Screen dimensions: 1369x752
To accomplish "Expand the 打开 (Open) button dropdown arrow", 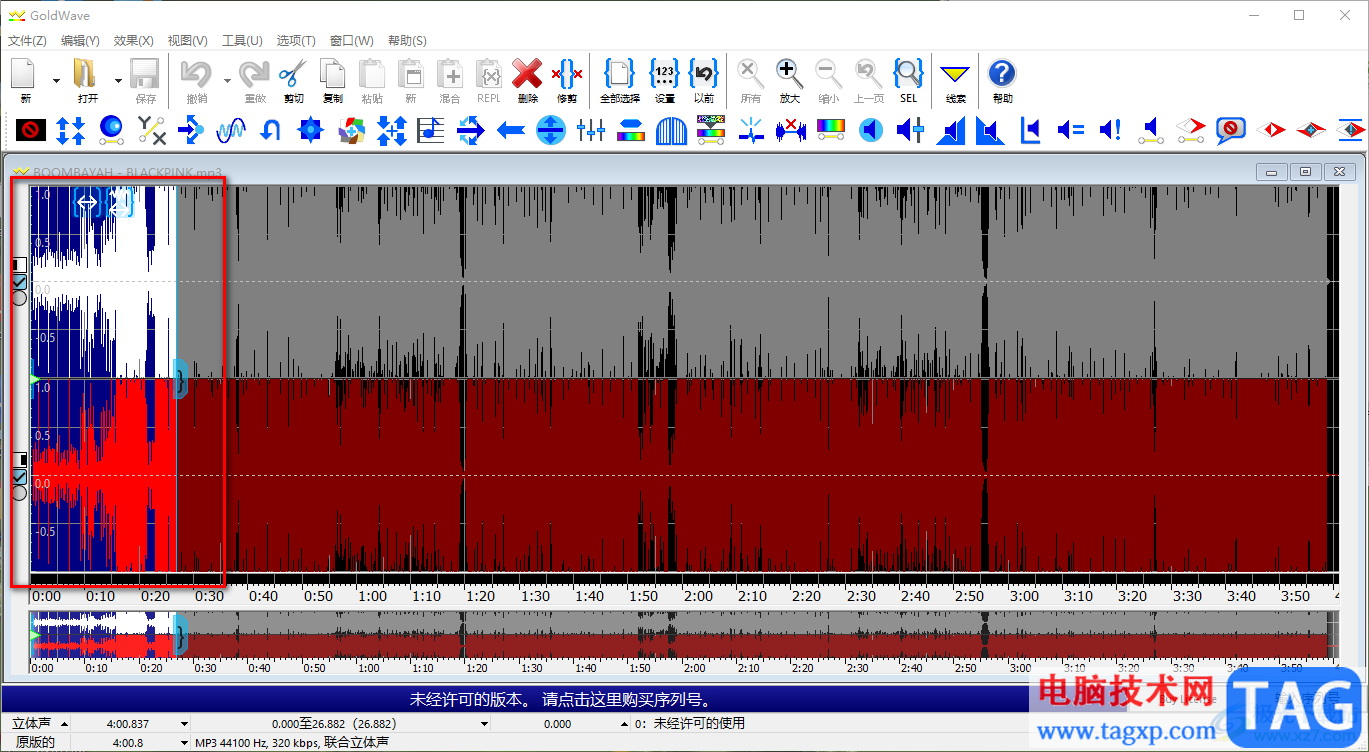I will pyautogui.click(x=118, y=80).
